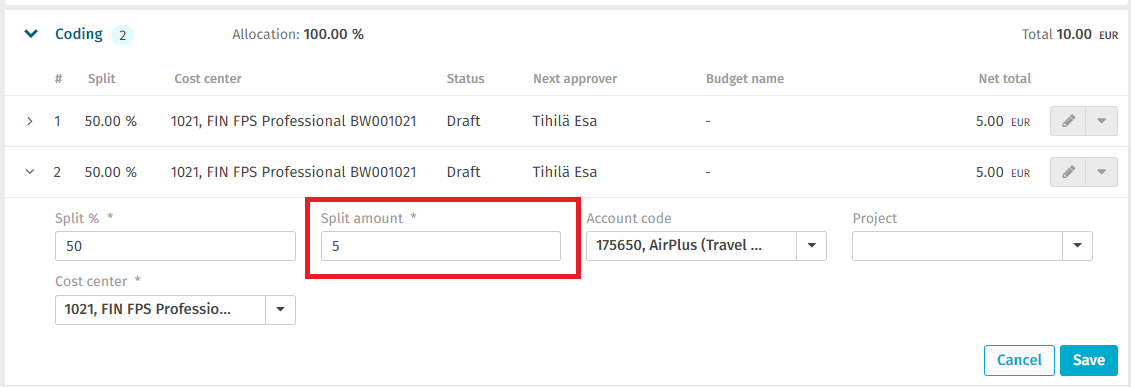Click the Split % input field

pos(175,246)
